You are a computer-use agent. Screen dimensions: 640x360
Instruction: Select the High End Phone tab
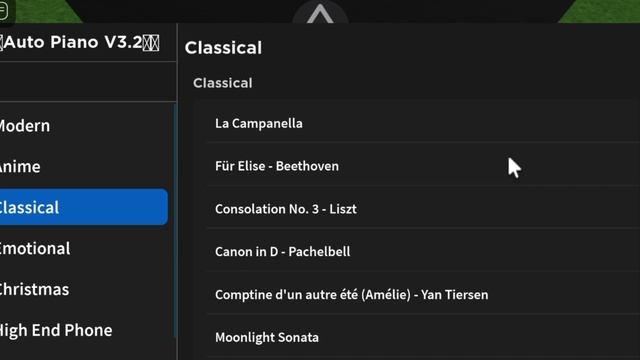click(56, 330)
